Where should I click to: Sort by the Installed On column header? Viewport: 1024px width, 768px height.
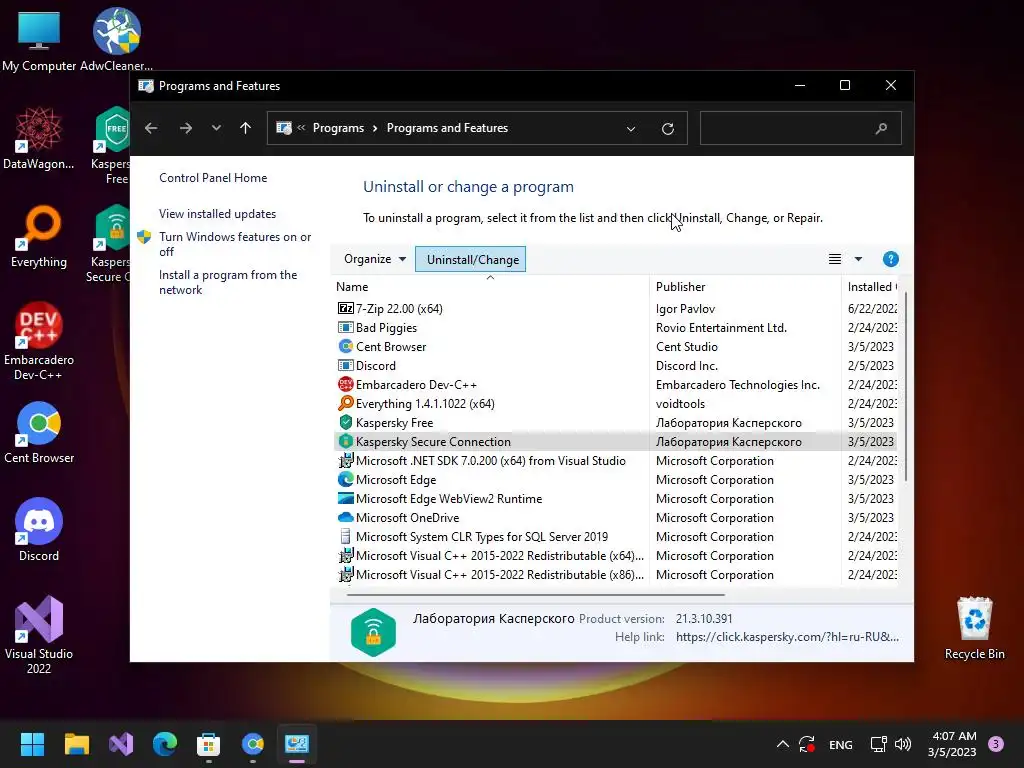[872, 287]
